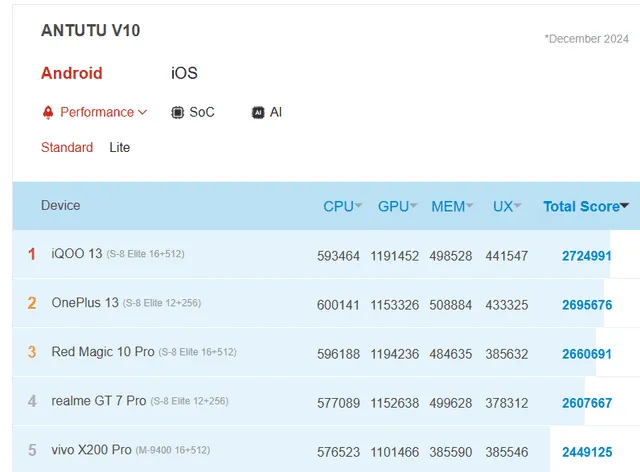The height and width of the screenshot is (472, 640).
Task: Click the Performance rocket icon
Action: click(x=48, y=112)
